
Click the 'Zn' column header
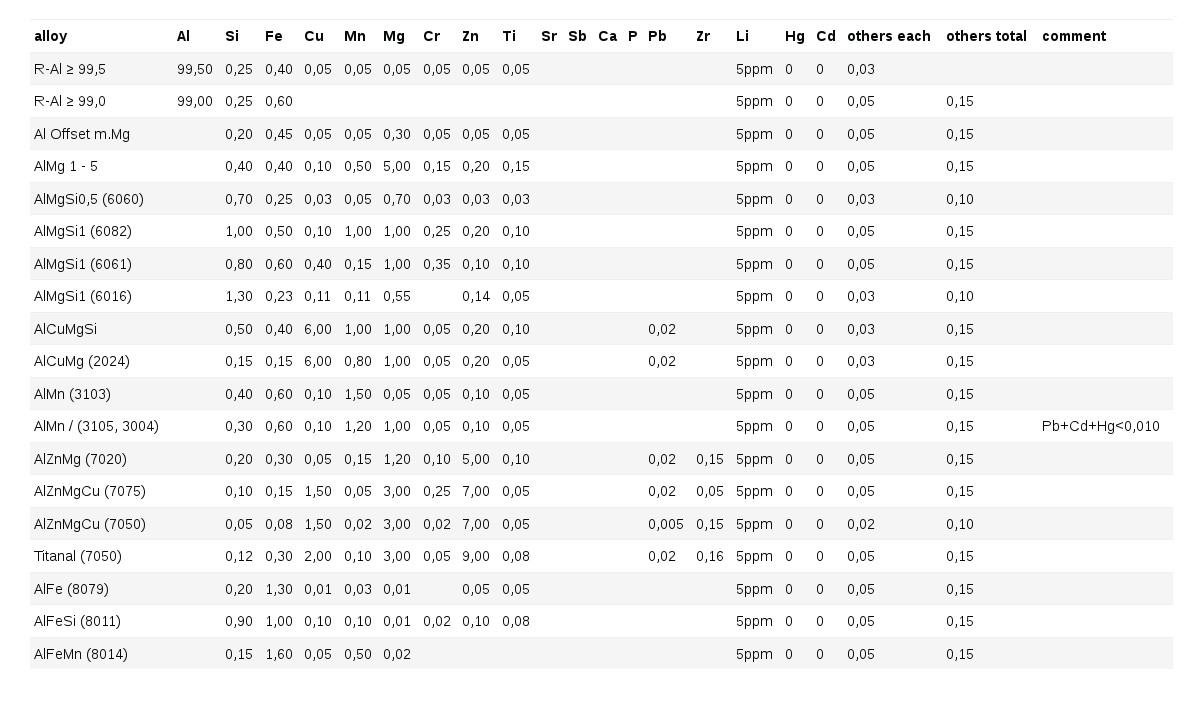click(x=470, y=36)
